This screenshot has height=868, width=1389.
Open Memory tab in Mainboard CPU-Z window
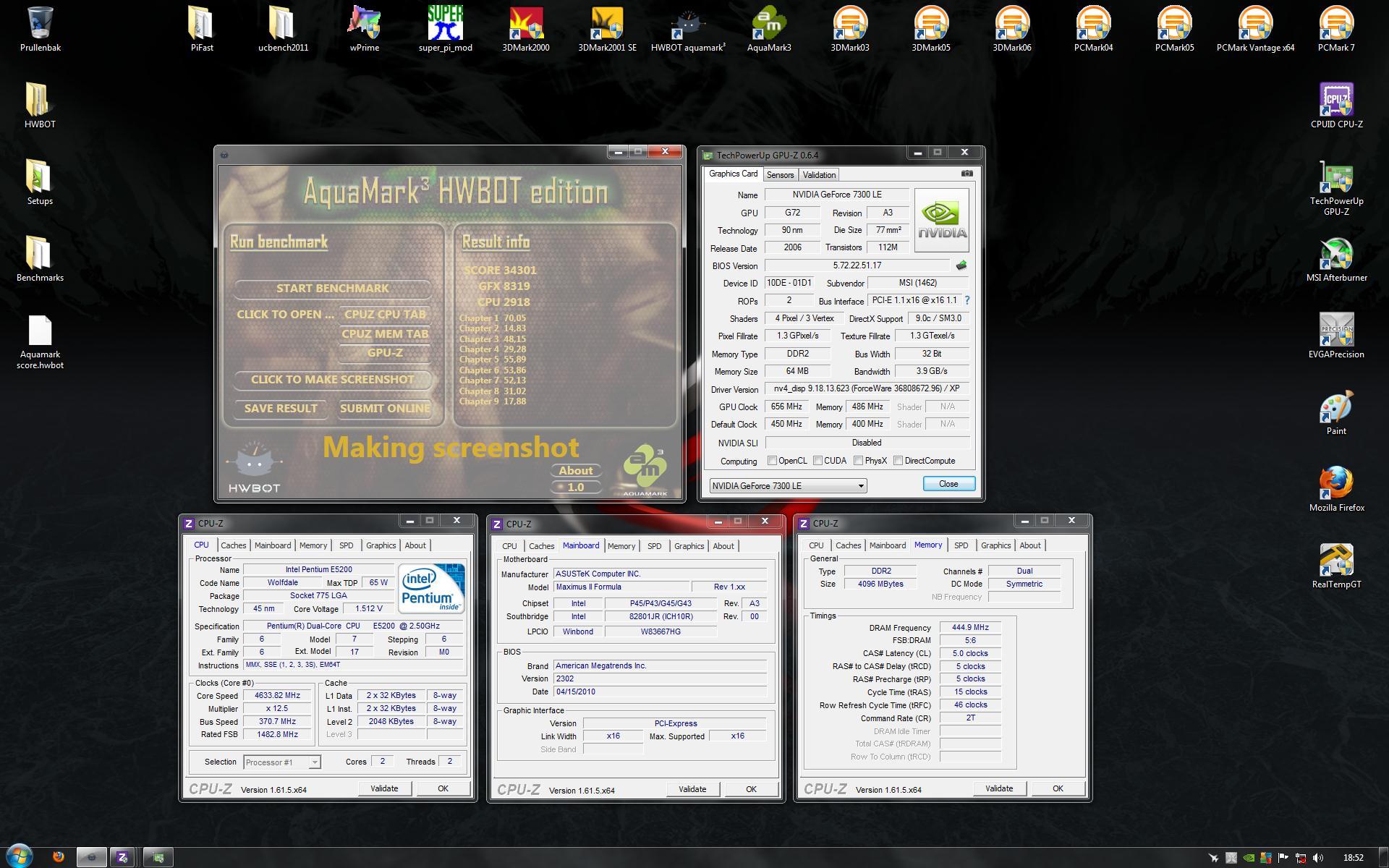[x=621, y=546]
